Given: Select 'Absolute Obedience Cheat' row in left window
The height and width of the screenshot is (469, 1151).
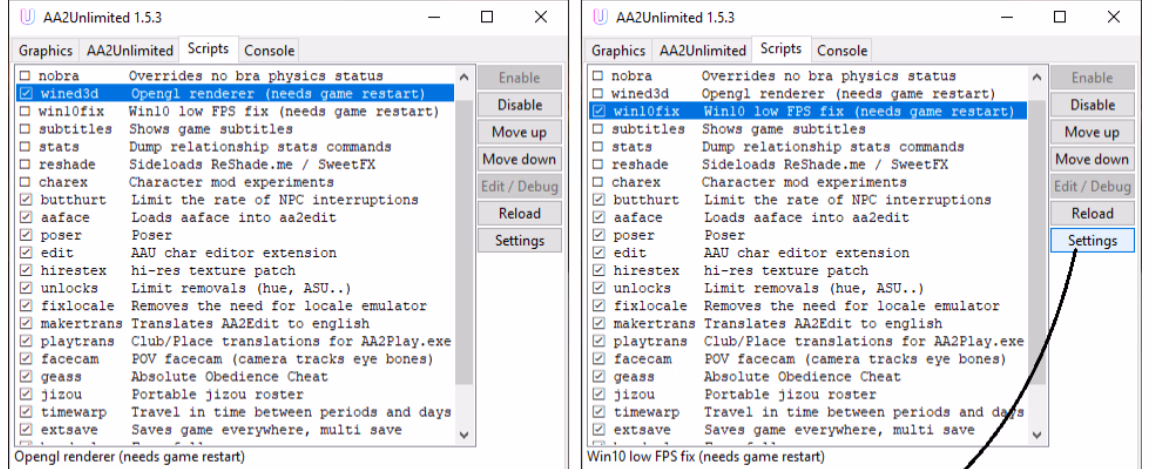Looking at the screenshot, I should point(235,377).
